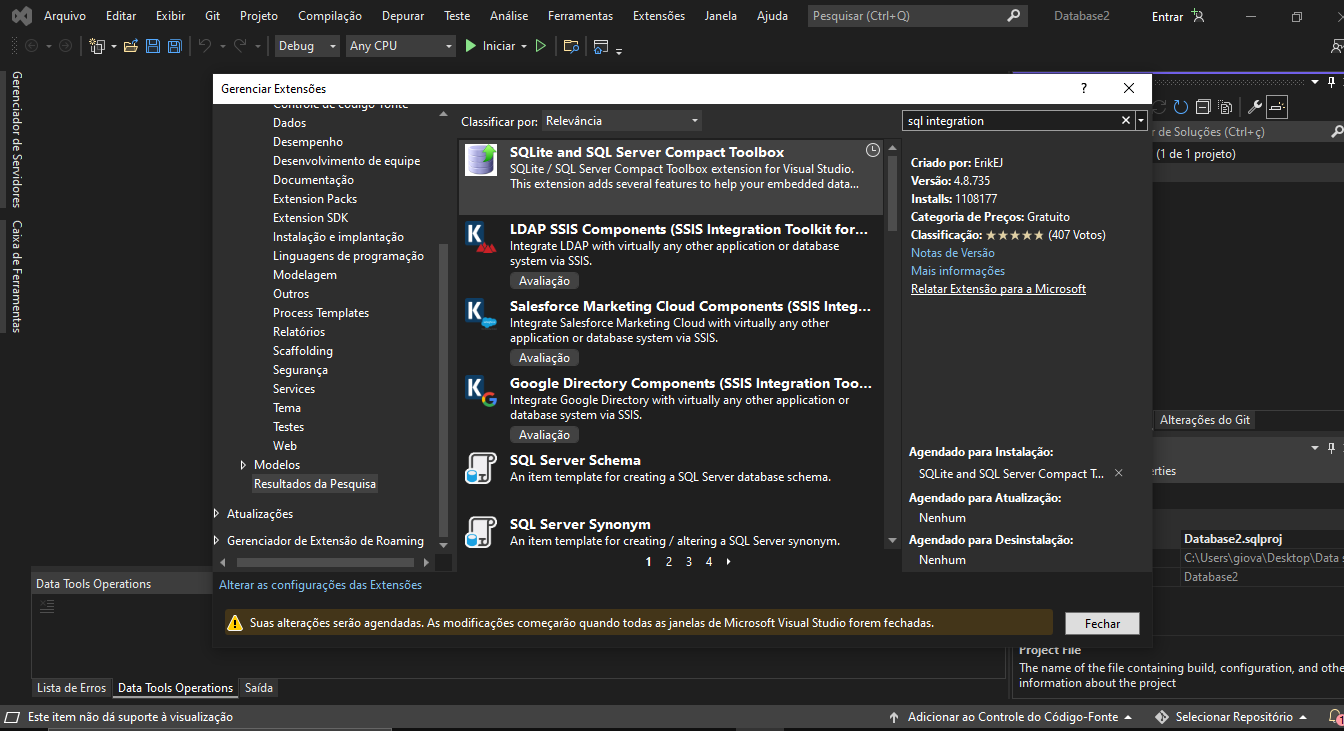Expand the Atualizações category
Image resolution: width=1344 pixels, height=731 pixels.
point(218,514)
